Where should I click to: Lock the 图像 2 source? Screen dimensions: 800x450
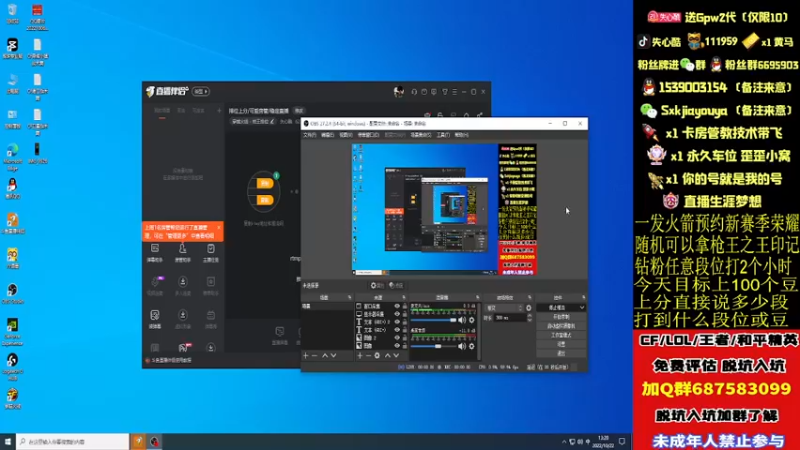405,338
